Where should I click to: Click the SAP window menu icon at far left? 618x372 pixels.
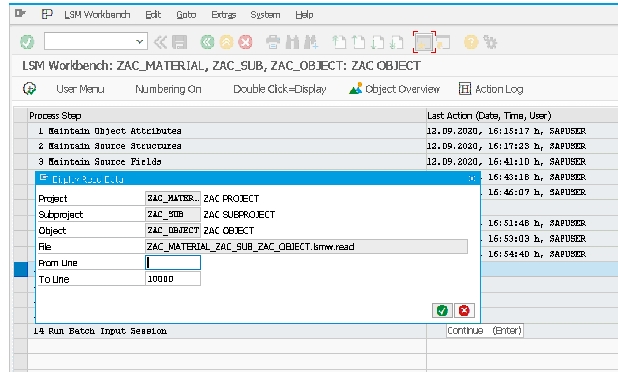[x=20, y=14]
